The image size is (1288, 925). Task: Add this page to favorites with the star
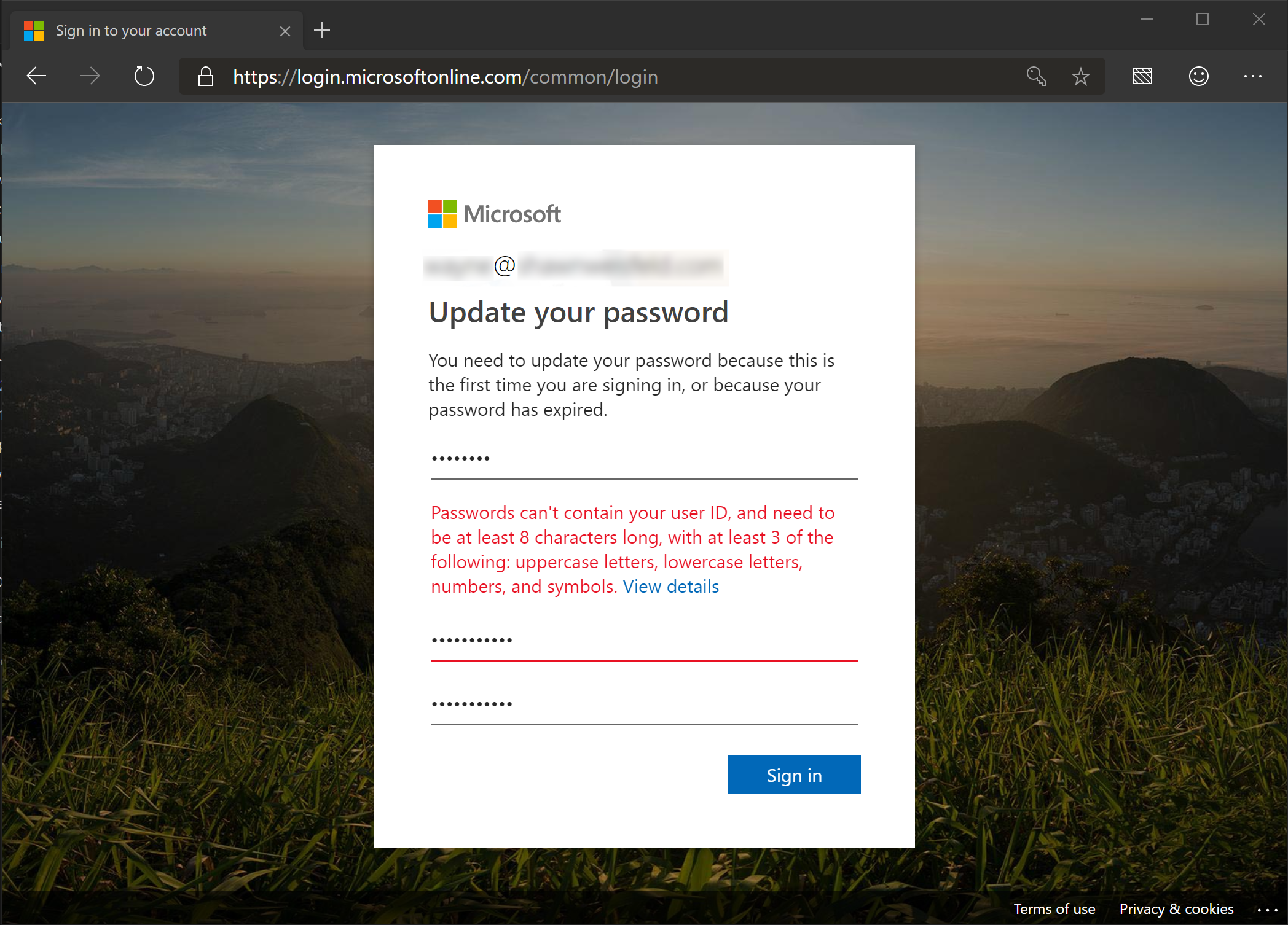pyautogui.click(x=1080, y=76)
